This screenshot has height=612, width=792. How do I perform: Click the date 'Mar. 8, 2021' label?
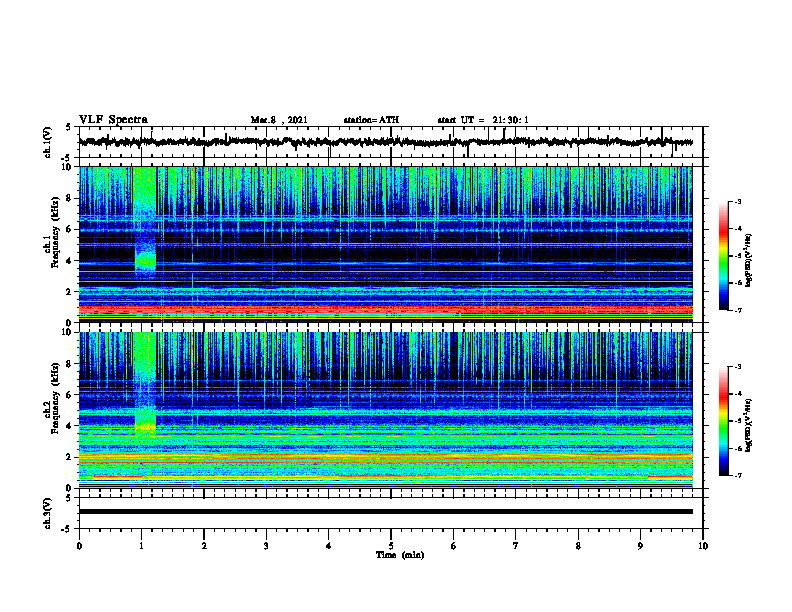279,120
